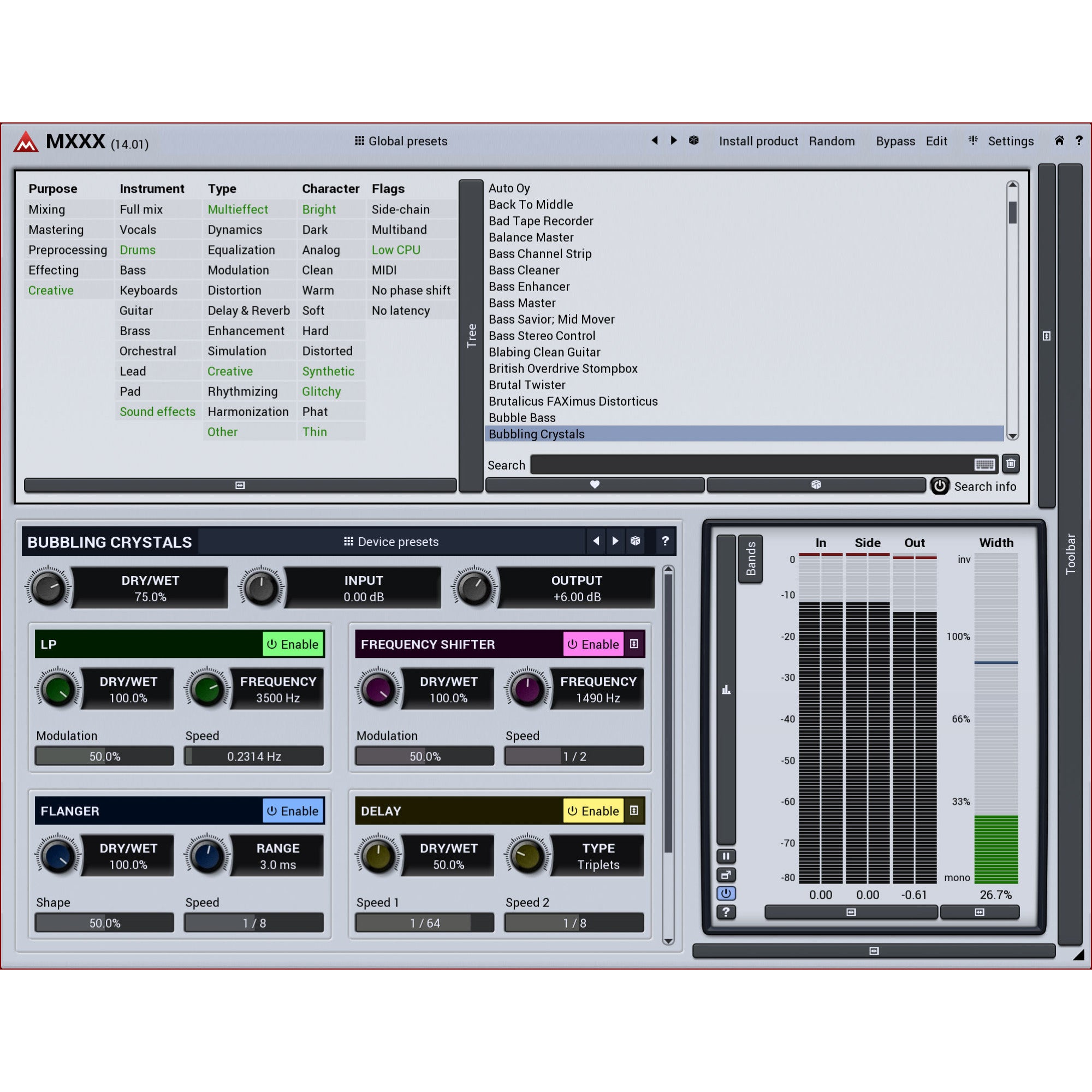Toggle the Delay Enable button
1092x1092 pixels.
pos(593,810)
